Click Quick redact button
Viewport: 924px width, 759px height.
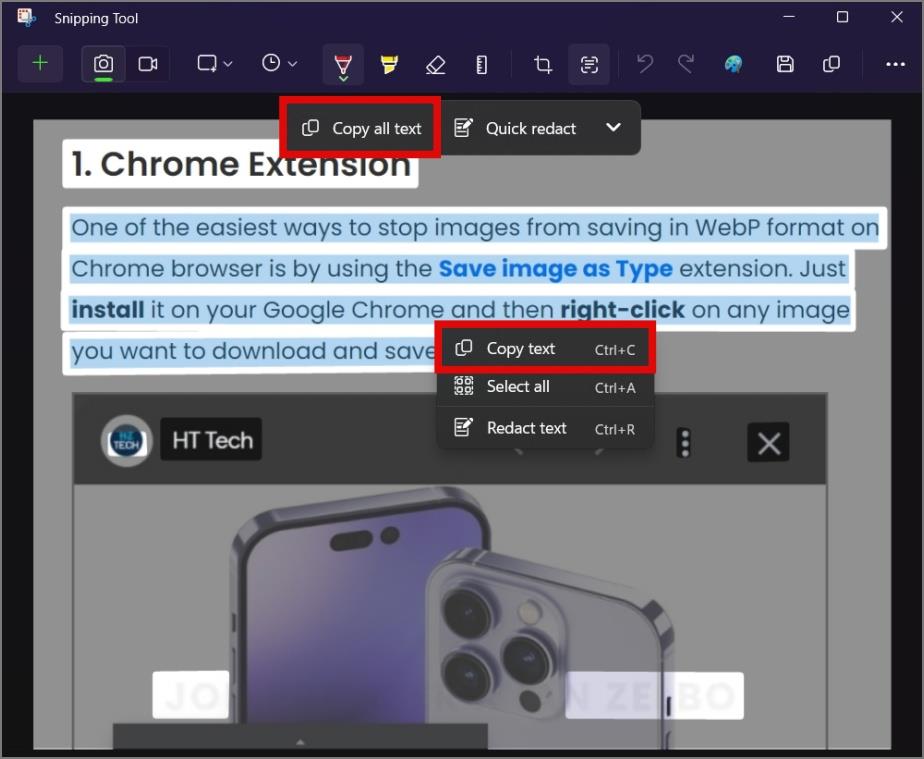click(514, 128)
